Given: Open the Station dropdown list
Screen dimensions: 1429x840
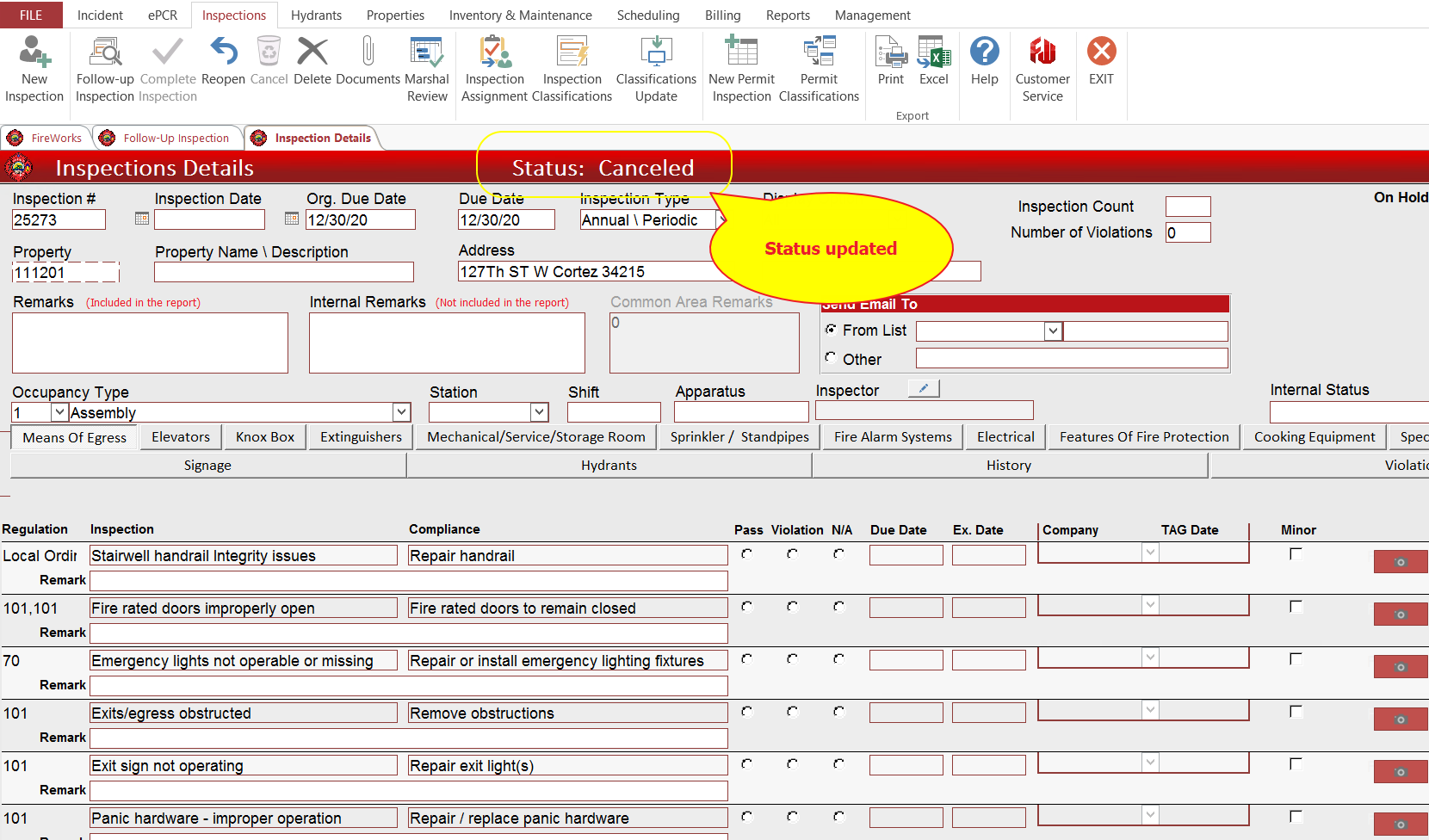Looking at the screenshot, I should point(539,412).
